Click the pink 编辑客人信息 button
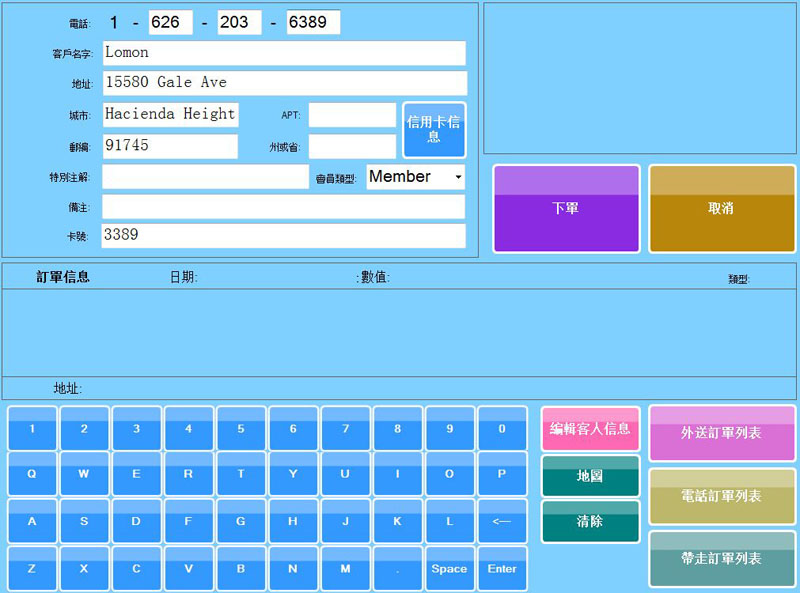This screenshot has height=593, width=800. click(590, 428)
